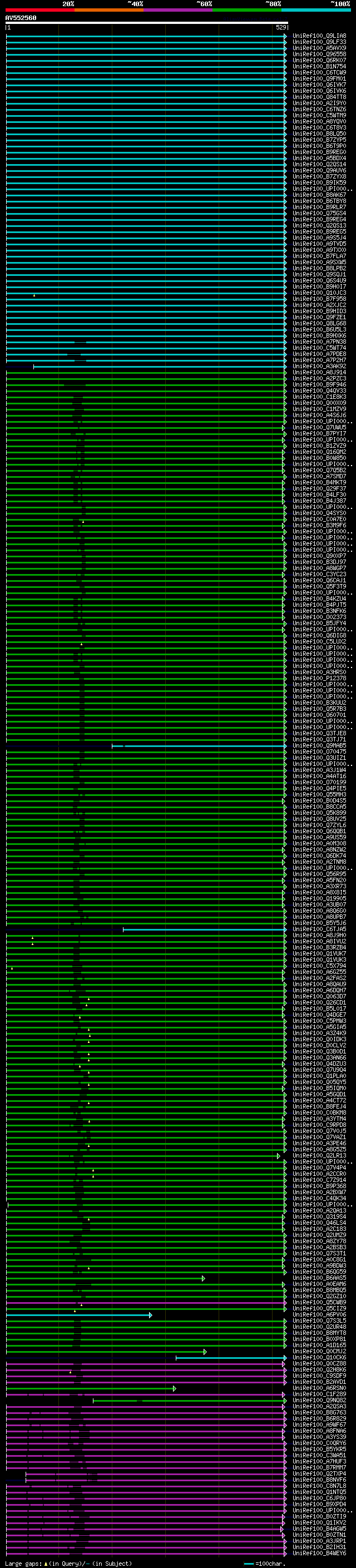Select the label UniRef100_B8CCA5

click(x=319, y=807)
